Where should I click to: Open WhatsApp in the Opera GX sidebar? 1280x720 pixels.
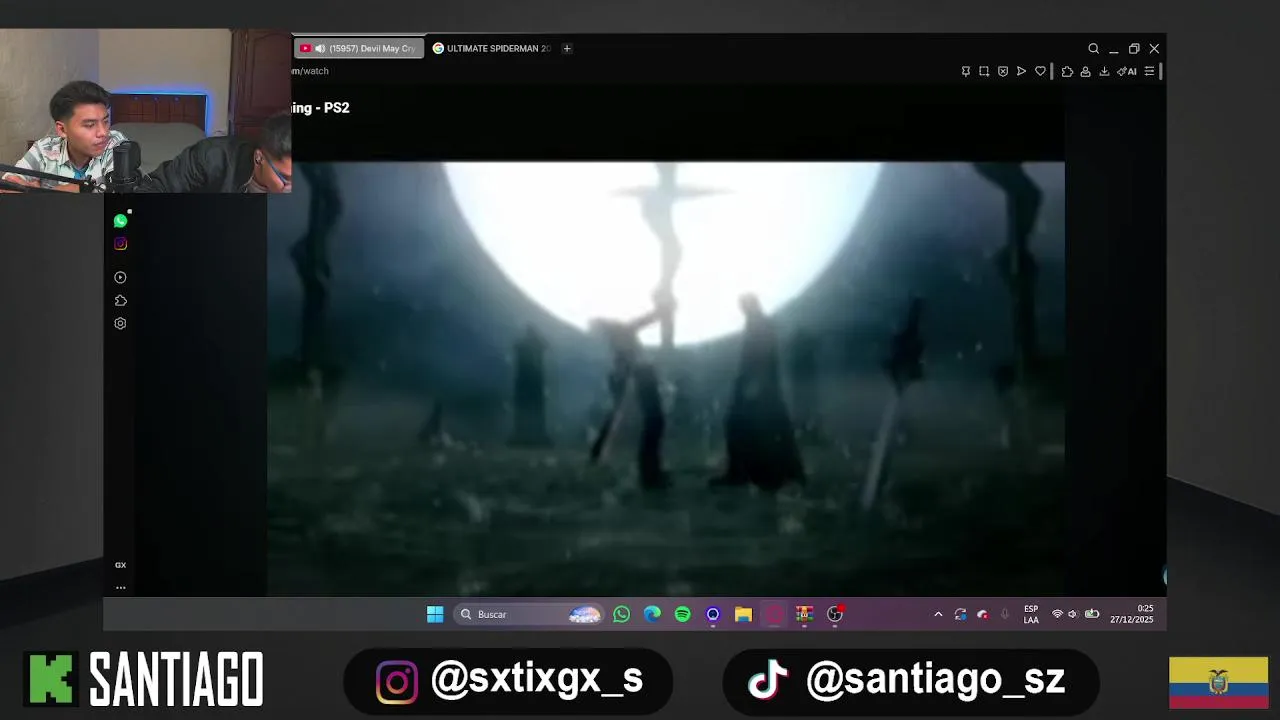click(120, 221)
